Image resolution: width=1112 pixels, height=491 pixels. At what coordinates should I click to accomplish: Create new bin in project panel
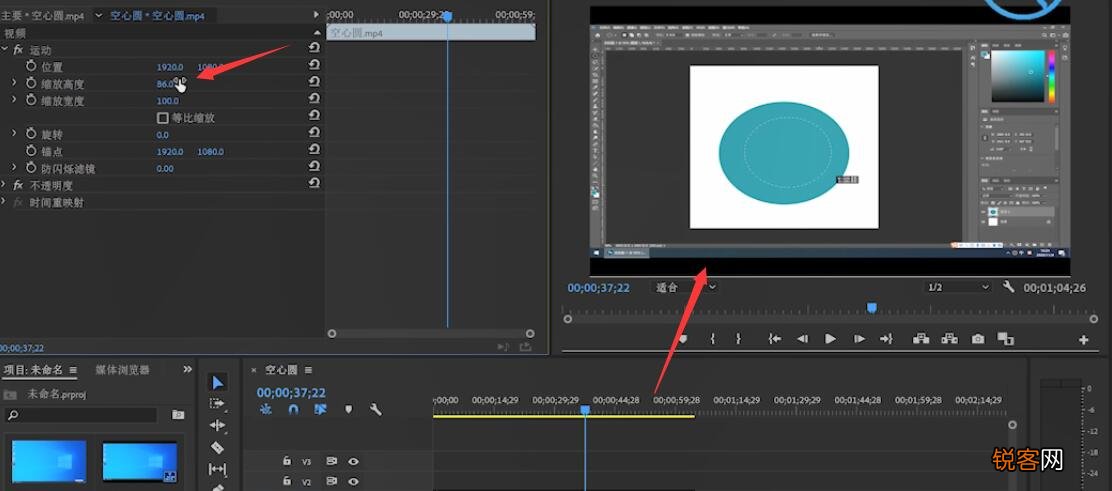click(178, 414)
